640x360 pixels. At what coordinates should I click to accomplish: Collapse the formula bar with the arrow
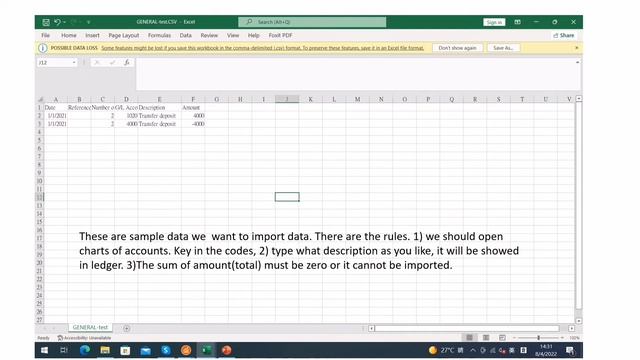click(577, 62)
